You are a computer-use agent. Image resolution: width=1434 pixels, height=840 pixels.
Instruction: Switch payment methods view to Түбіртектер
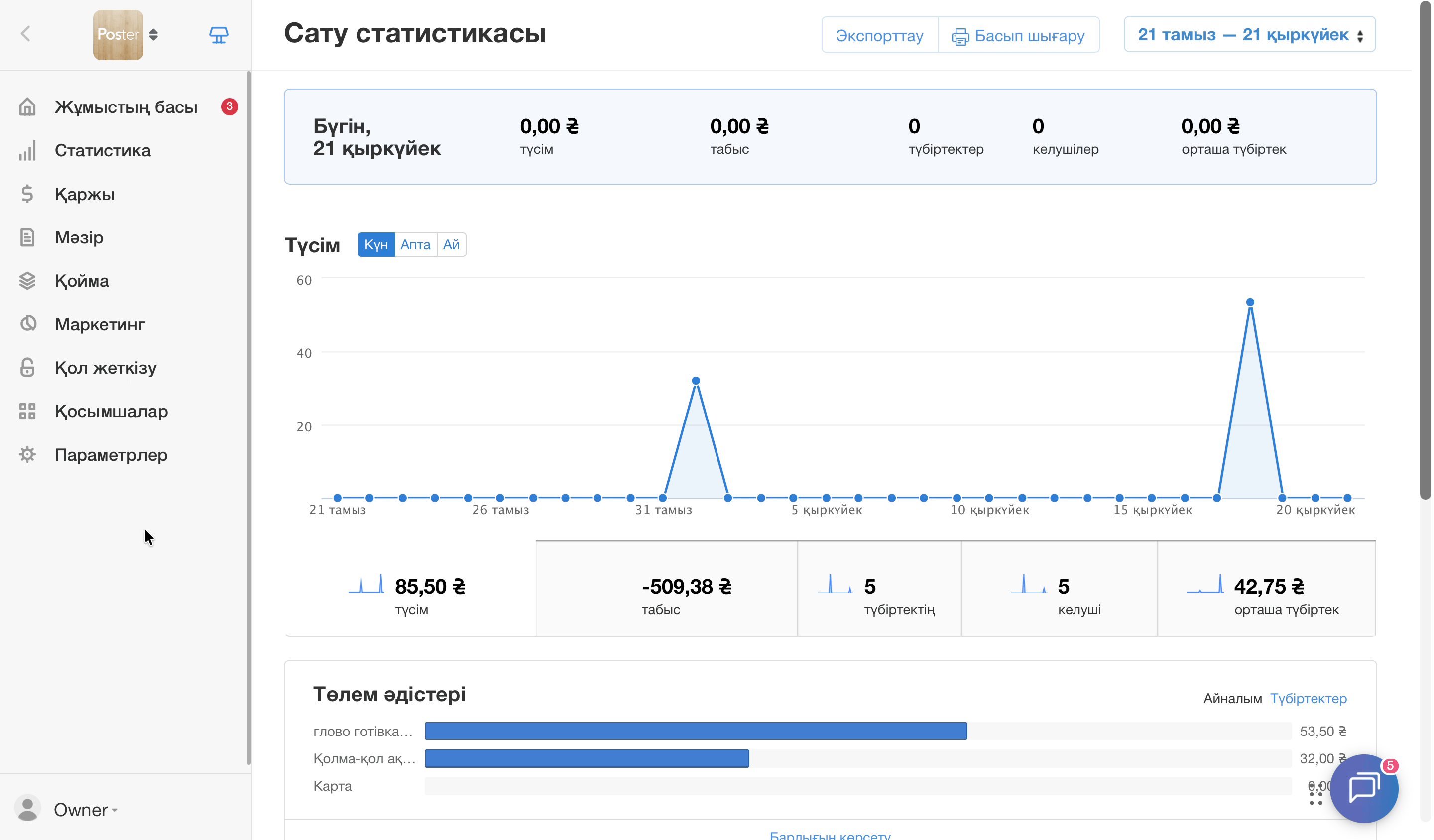pyautogui.click(x=1308, y=698)
